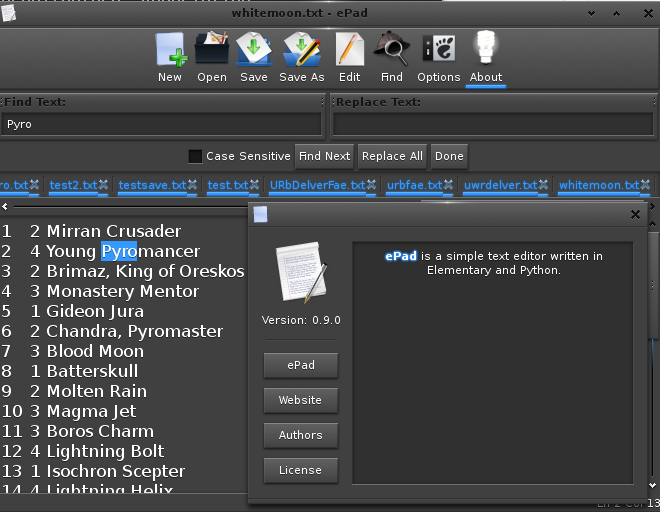The image size is (660, 512).
Task: Close the test2.txt tab
Action: pyautogui.click(x=103, y=184)
